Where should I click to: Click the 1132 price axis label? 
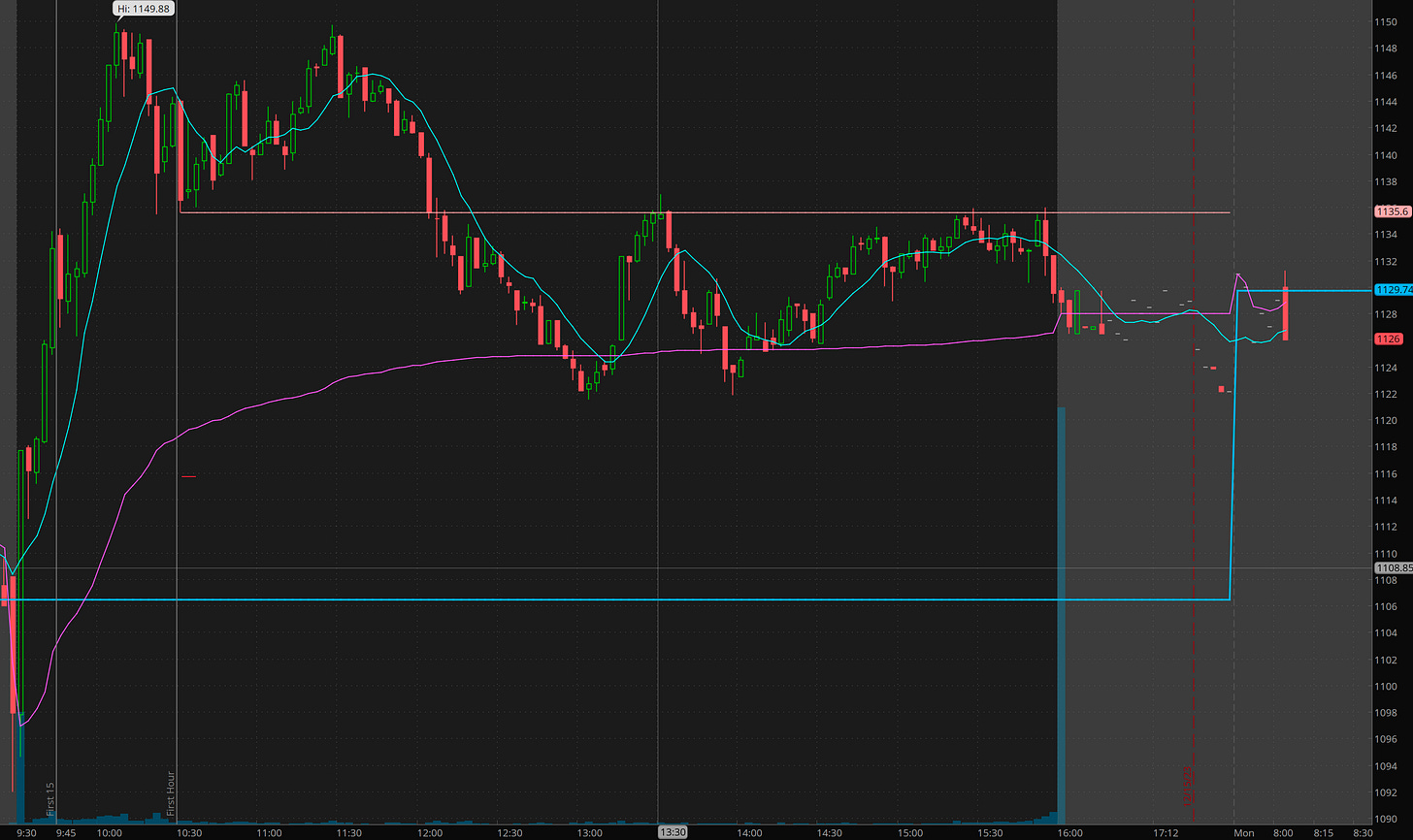tap(1385, 261)
